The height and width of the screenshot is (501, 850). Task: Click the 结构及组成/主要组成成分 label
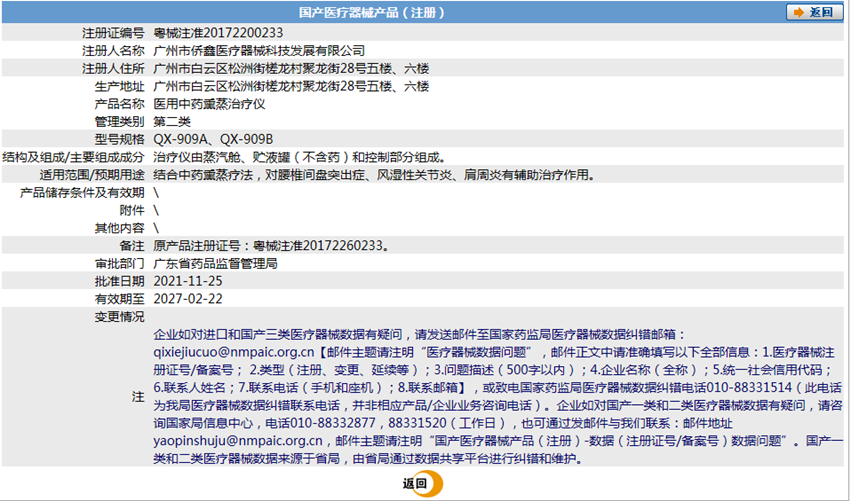pyautogui.click(x=74, y=157)
